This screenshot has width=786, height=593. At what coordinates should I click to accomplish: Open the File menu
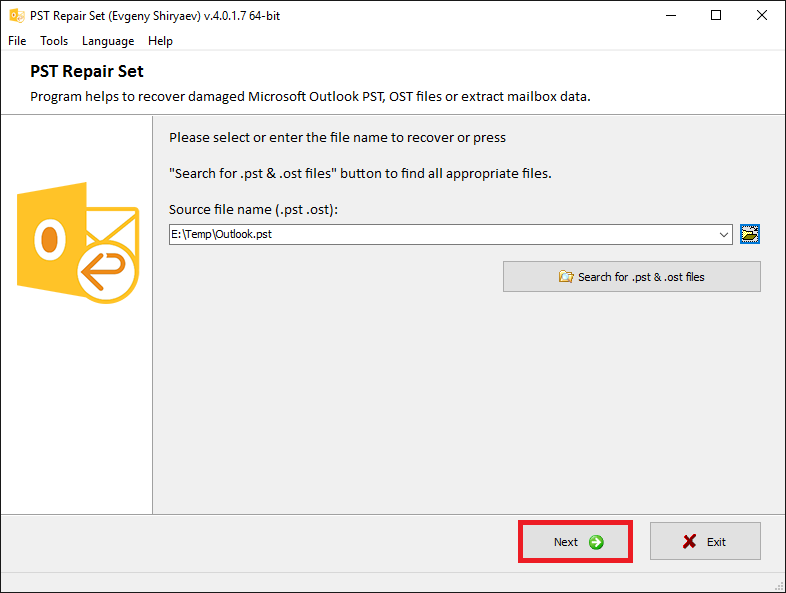click(x=17, y=41)
